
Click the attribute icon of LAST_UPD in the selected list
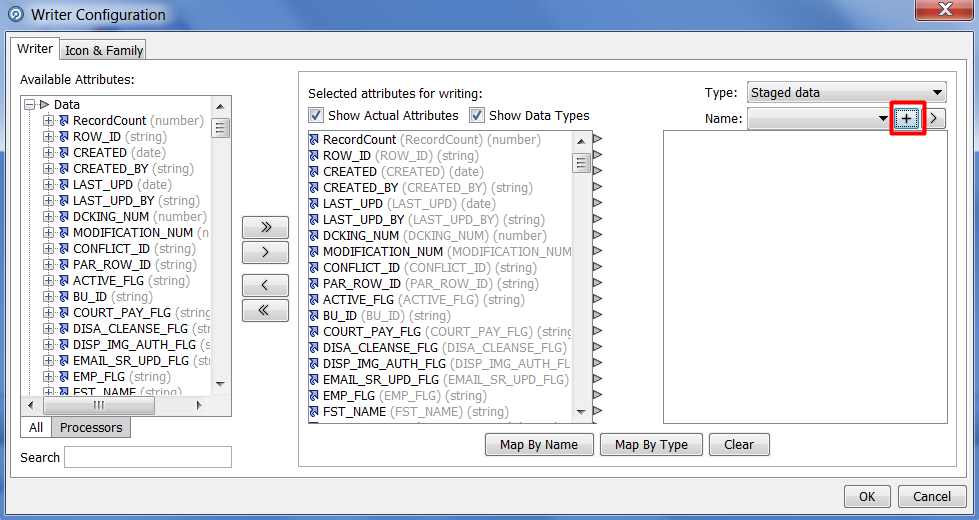click(x=314, y=204)
